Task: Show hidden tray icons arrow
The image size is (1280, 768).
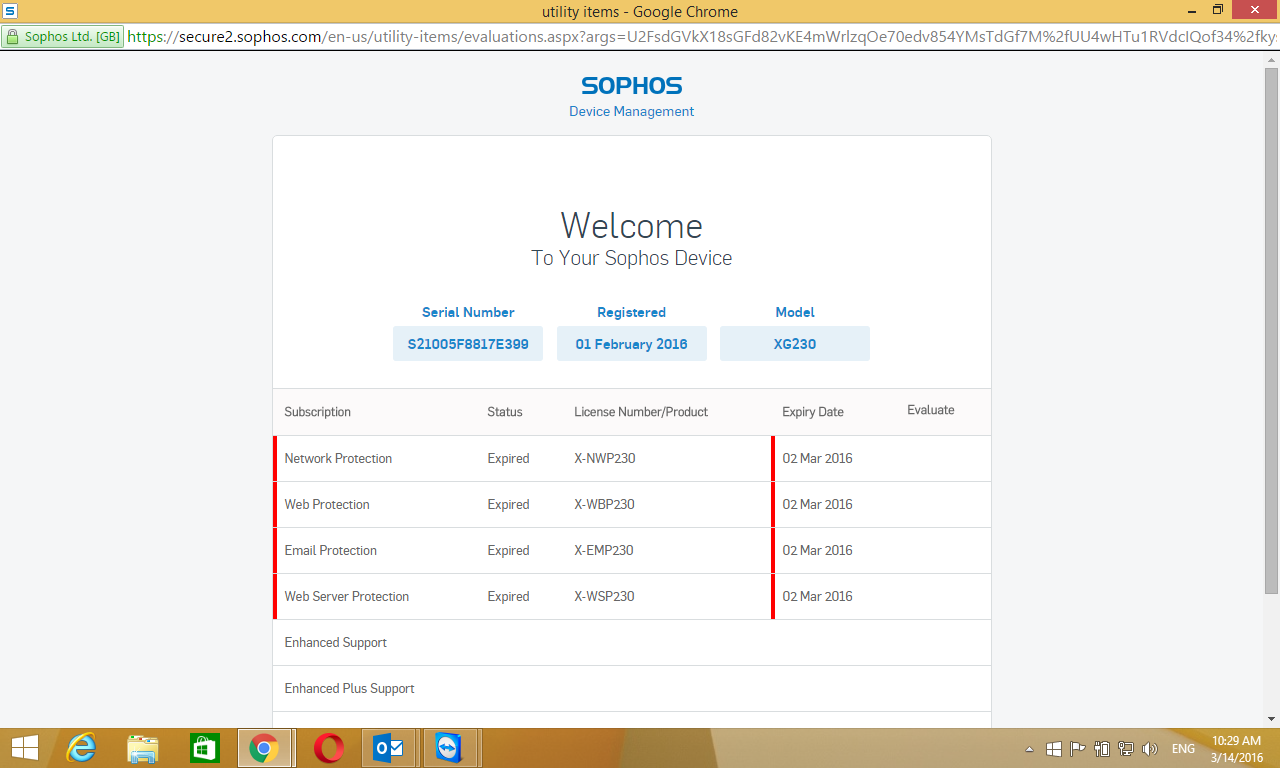Action: coord(1030,749)
